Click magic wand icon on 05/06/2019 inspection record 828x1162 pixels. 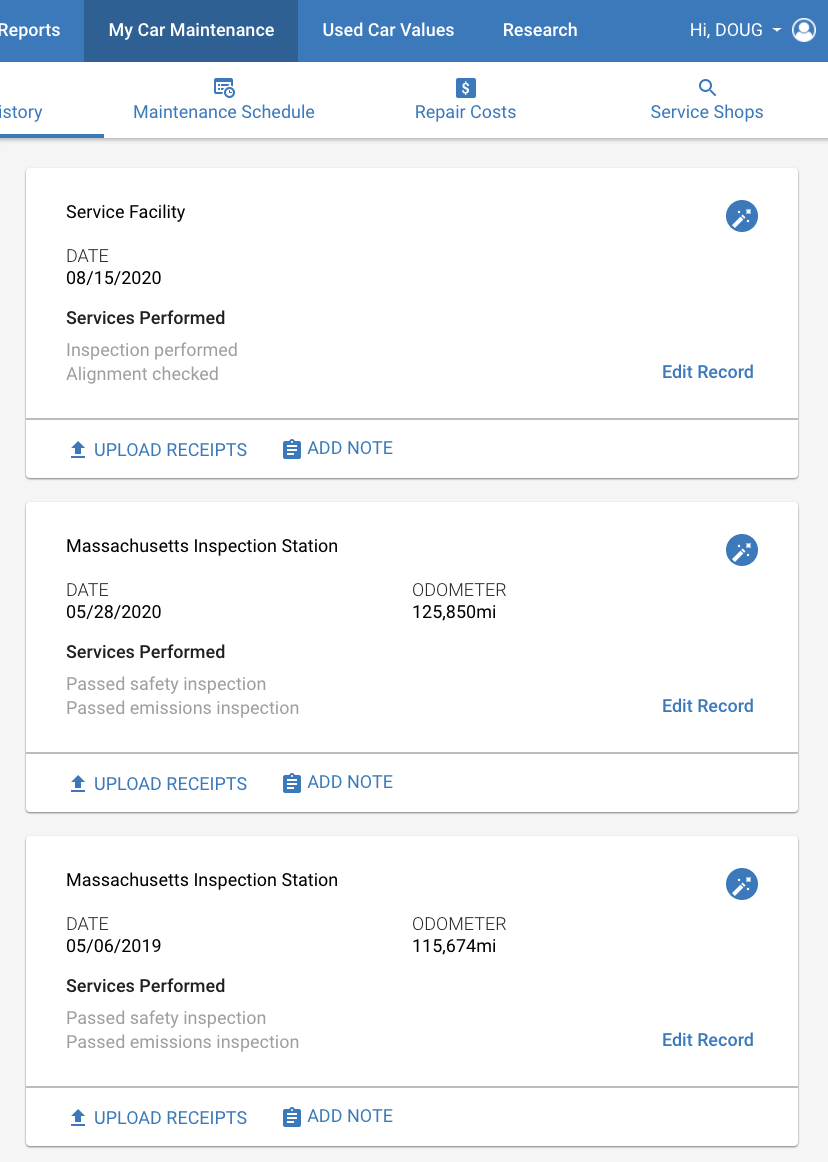tap(741, 884)
